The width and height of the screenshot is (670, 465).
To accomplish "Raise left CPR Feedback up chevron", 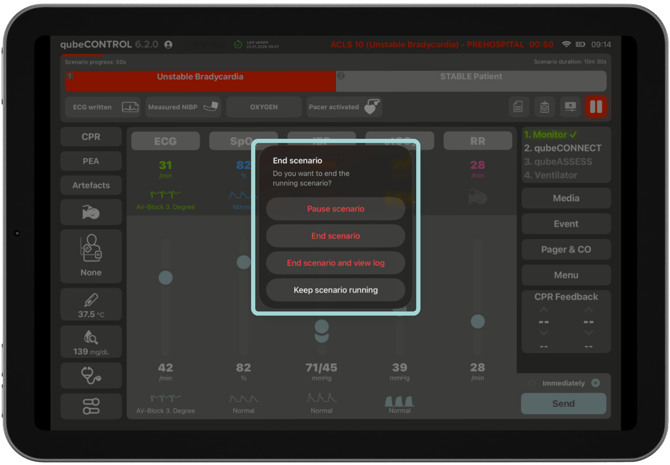I will tap(544, 310).
